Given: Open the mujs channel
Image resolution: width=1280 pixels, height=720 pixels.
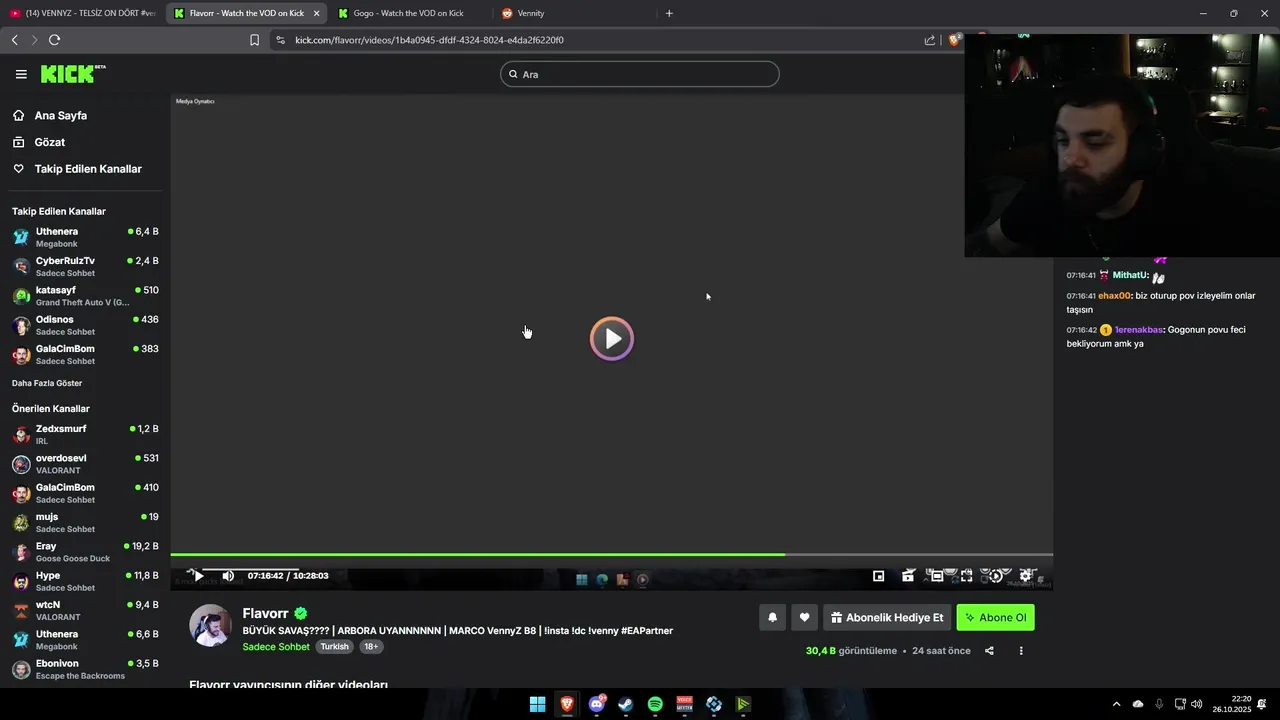Looking at the screenshot, I should [85, 522].
